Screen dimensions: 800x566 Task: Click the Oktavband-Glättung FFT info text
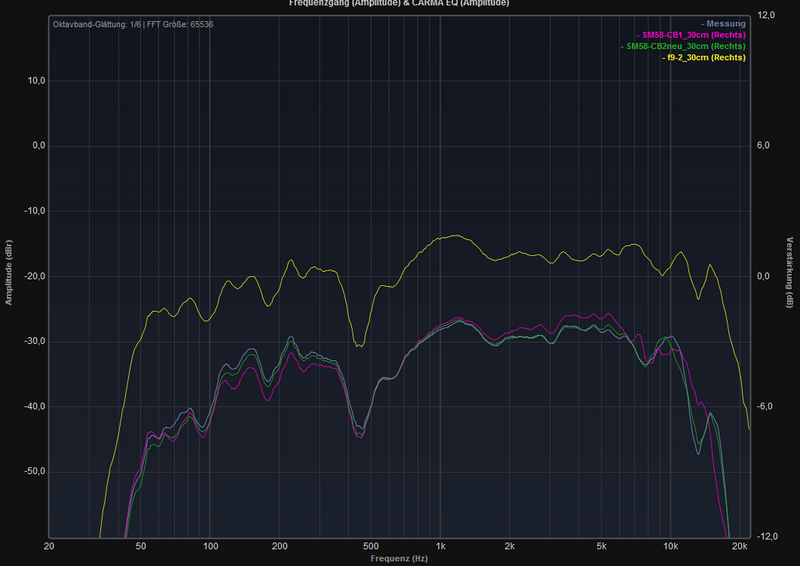click(x=133, y=24)
